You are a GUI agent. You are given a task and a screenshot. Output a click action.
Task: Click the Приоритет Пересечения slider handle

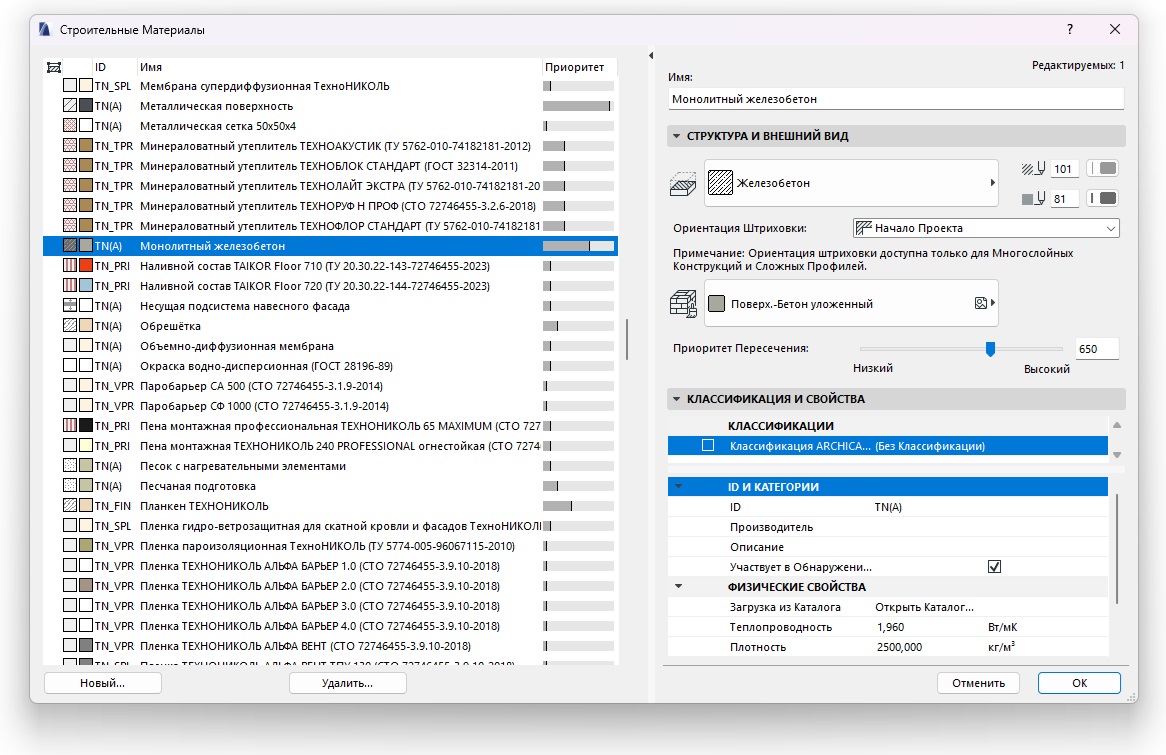pos(990,349)
